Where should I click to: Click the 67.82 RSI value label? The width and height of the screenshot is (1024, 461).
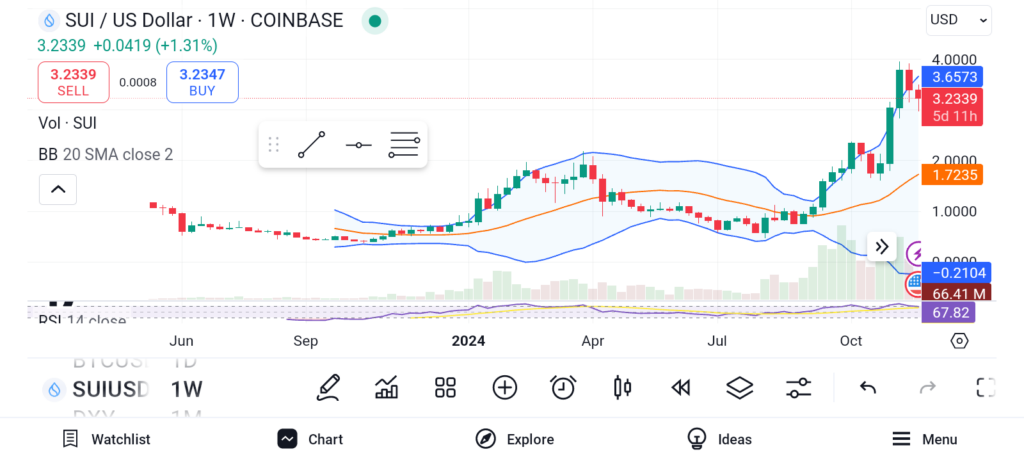click(948, 311)
